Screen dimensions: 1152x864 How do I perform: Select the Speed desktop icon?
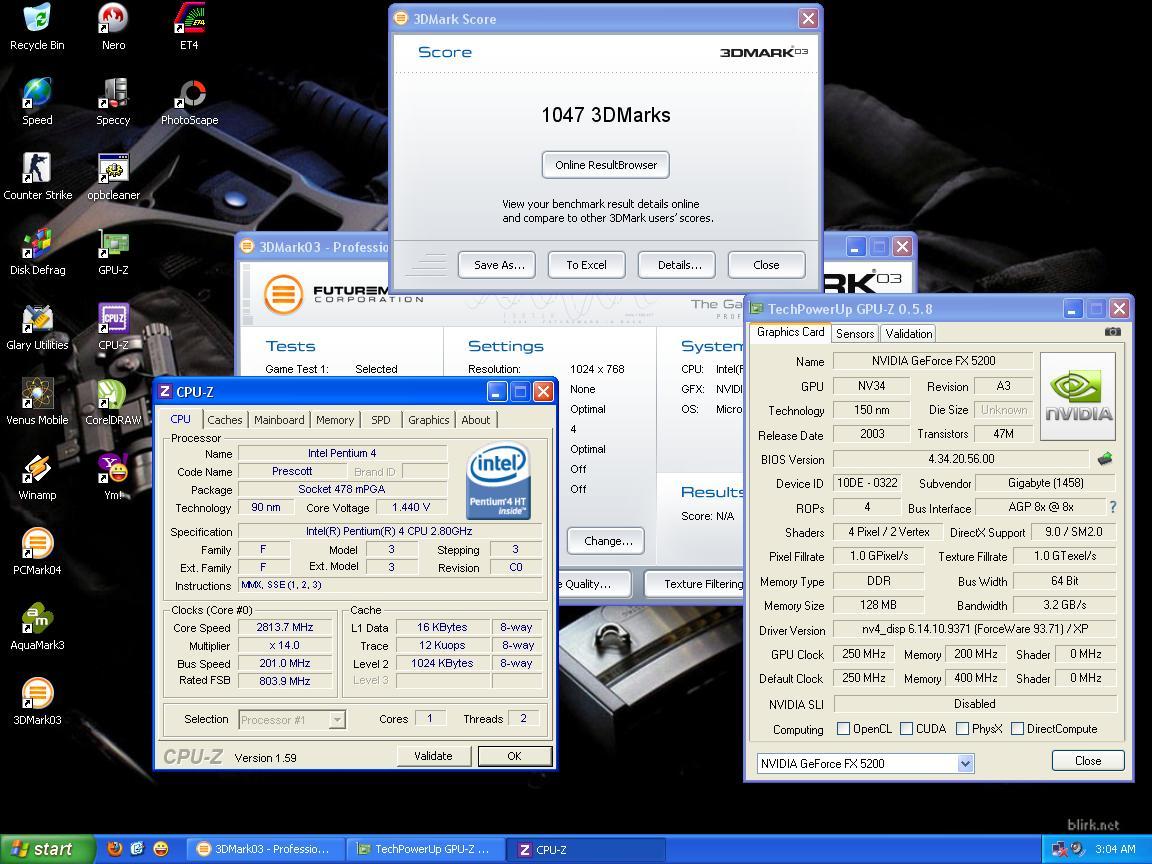(37, 102)
